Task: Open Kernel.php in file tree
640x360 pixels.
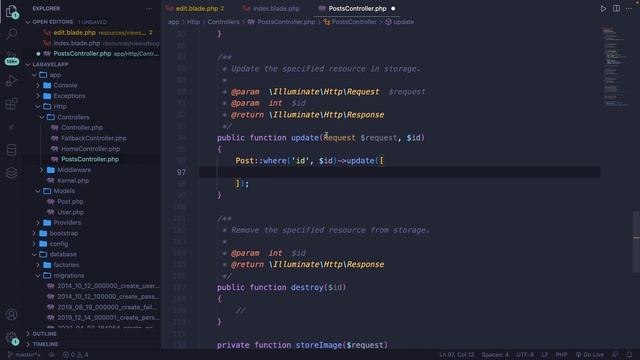Action: click(73, 180)
